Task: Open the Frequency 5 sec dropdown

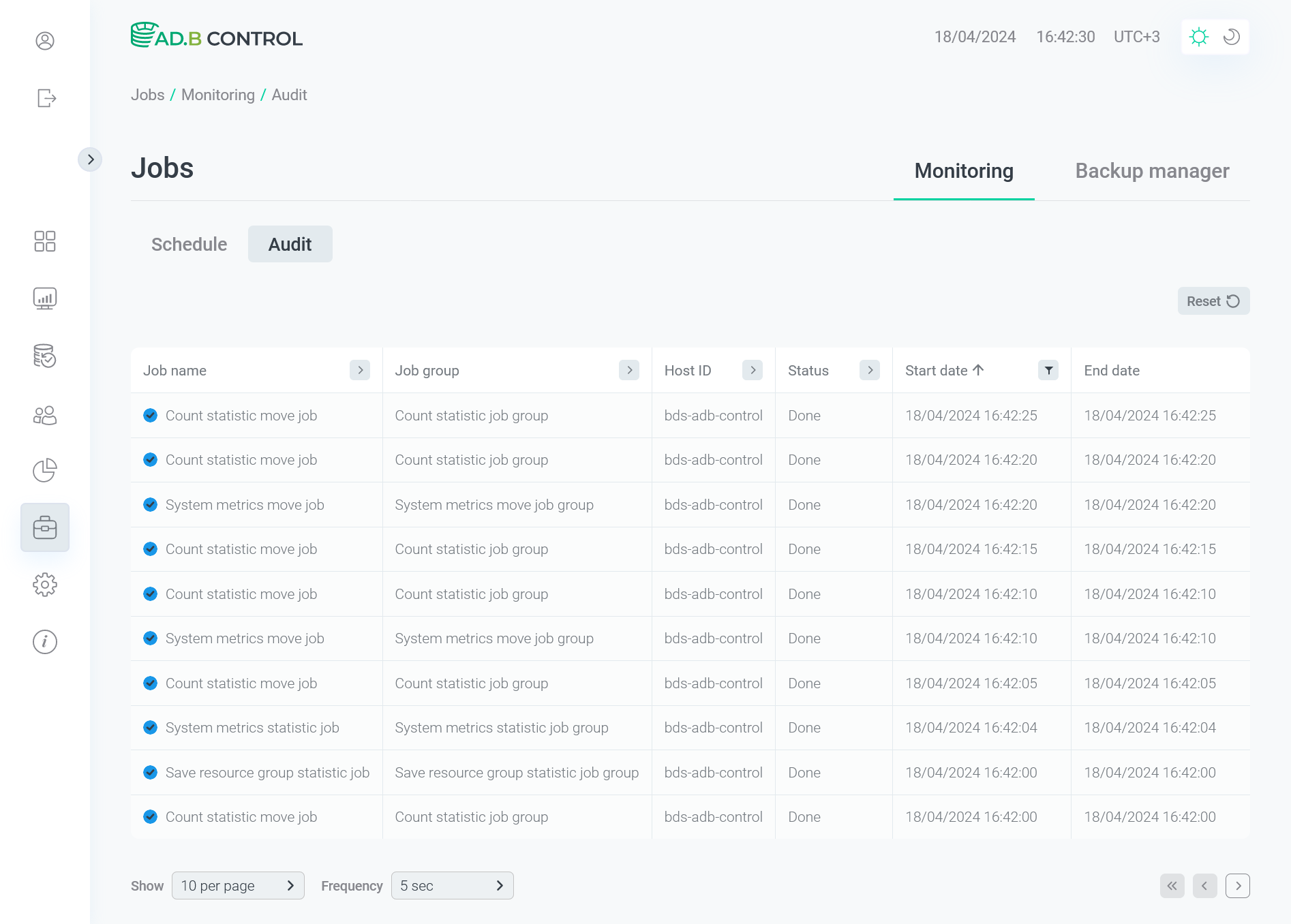Action: (x=452, y=885)
